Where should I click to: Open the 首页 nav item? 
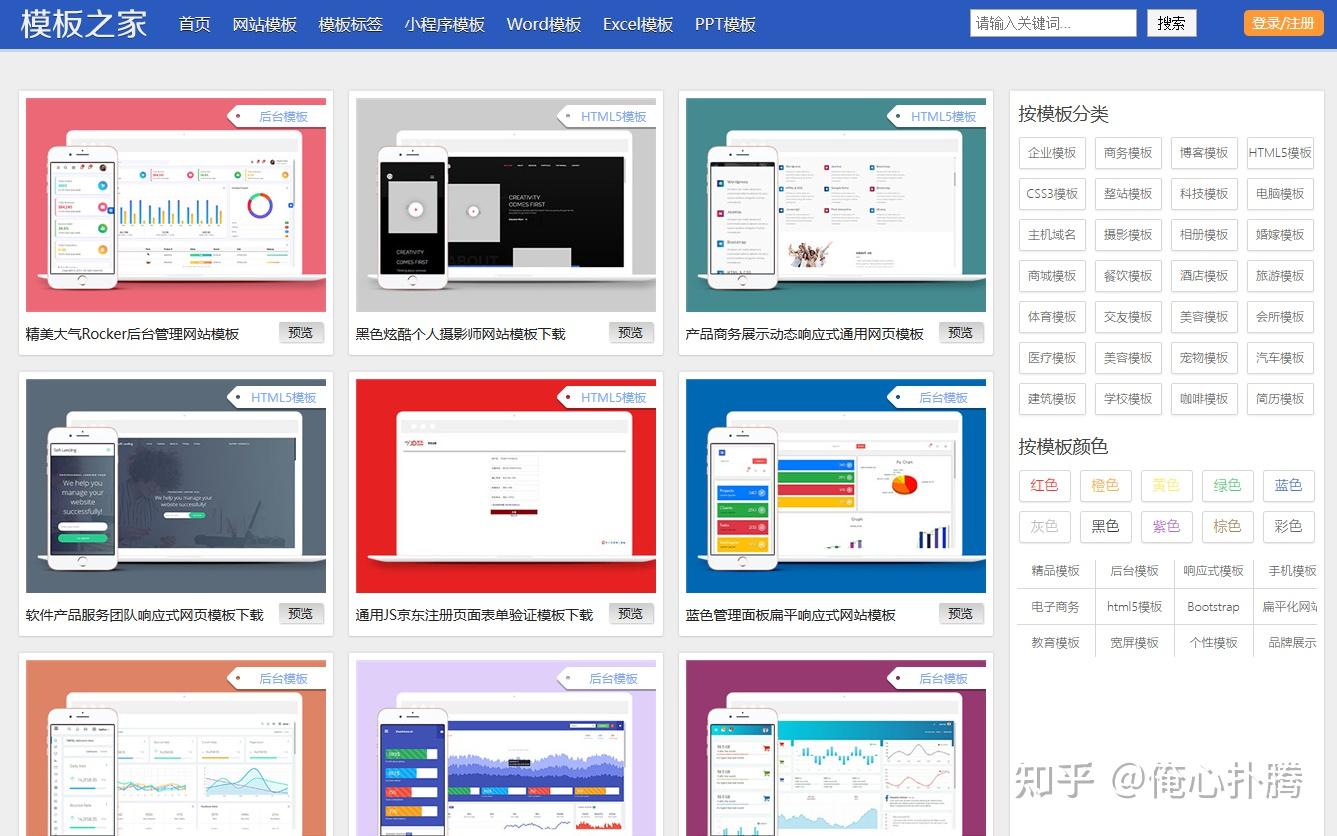[194, 24]
